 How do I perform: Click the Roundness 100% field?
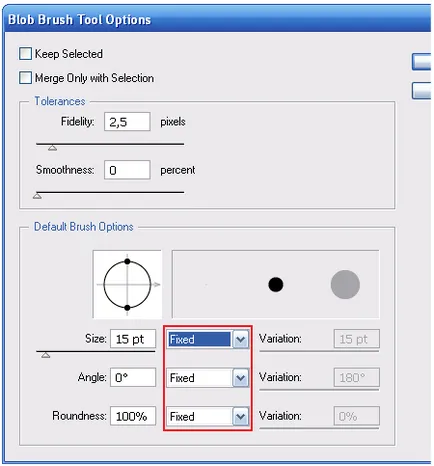pyautogui.click(x=133, y=416)
